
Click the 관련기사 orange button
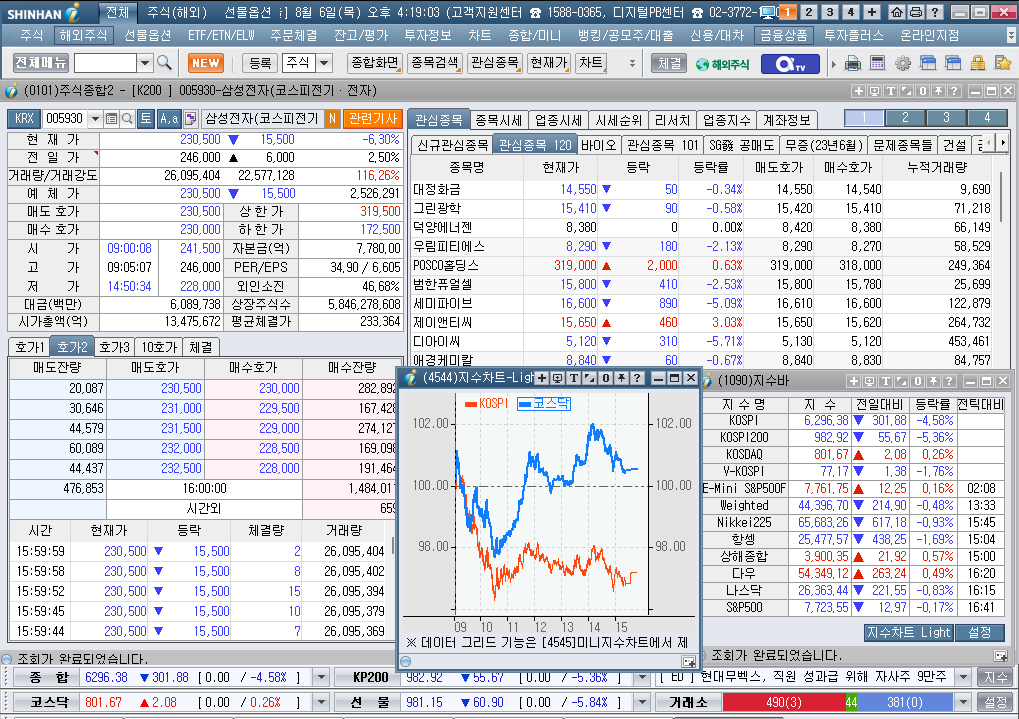(x=373, y=119)
